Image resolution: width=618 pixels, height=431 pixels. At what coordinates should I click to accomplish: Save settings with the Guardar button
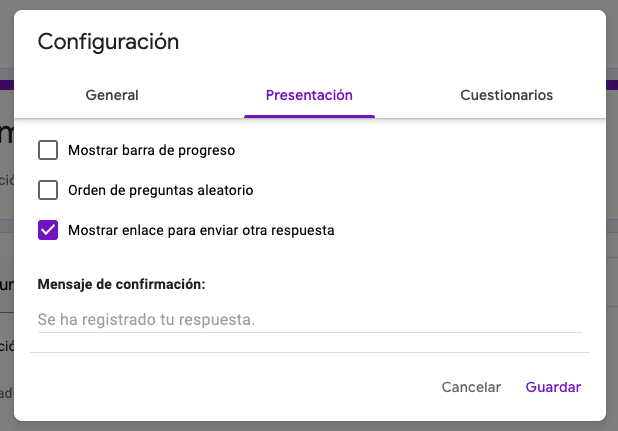(x=553, y=387)
